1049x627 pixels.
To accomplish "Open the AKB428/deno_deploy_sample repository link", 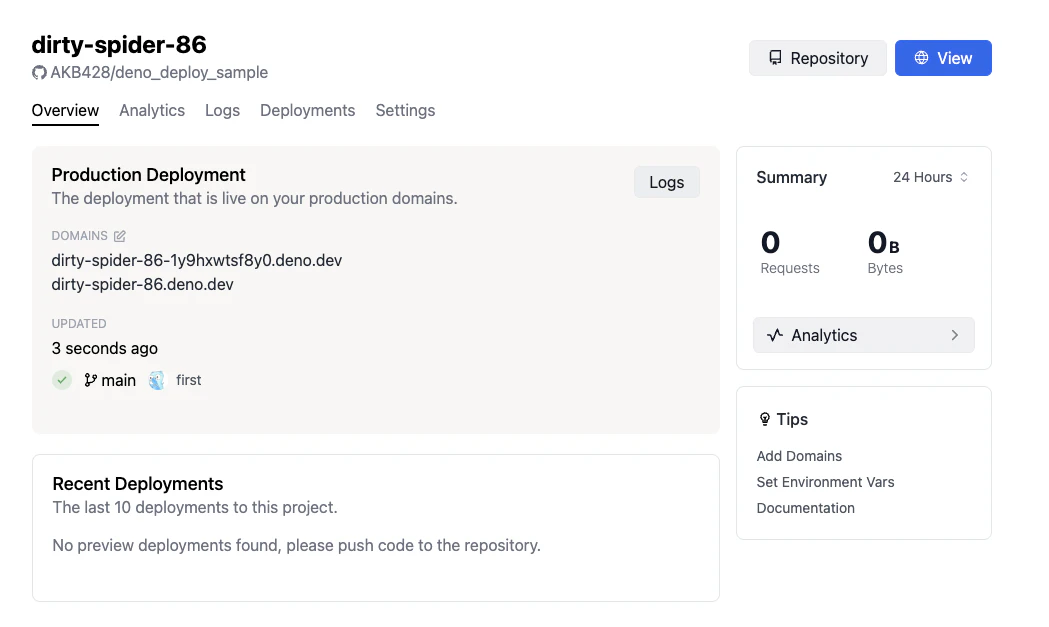I will click(159, 72).
